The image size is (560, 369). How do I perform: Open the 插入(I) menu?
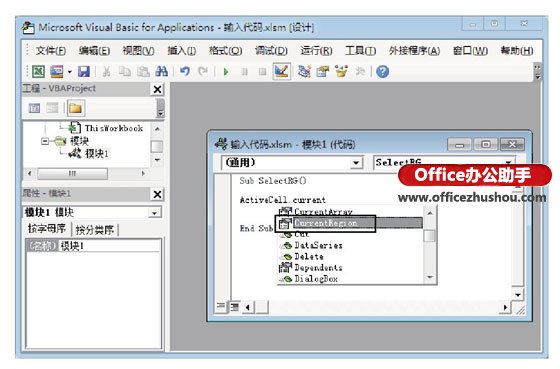click(x=182, y=51)
